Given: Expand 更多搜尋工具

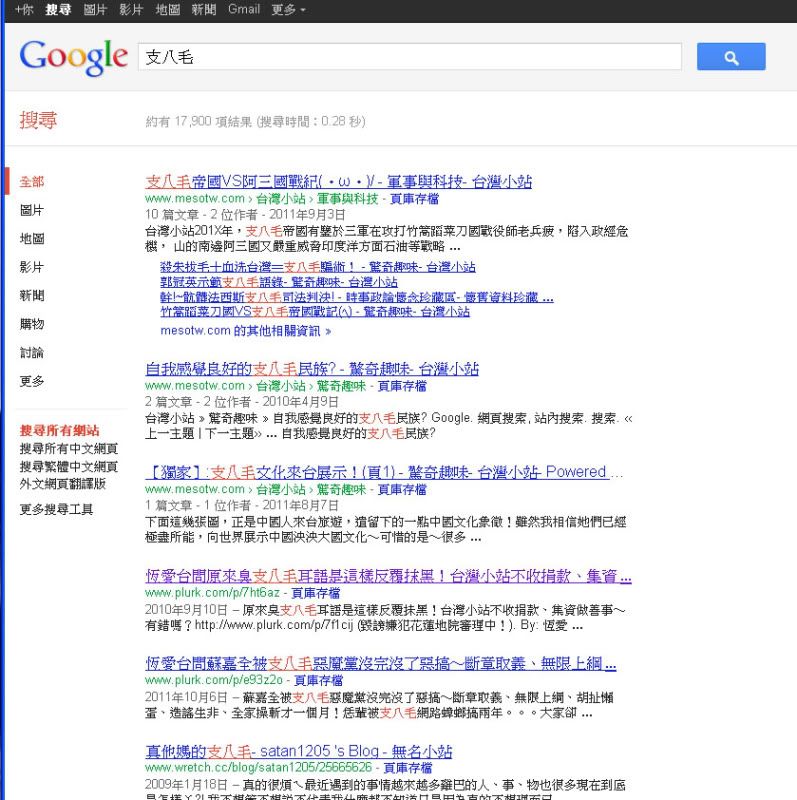Looking at the screenshot, I should pyautogui.click(x=56, y=509).
